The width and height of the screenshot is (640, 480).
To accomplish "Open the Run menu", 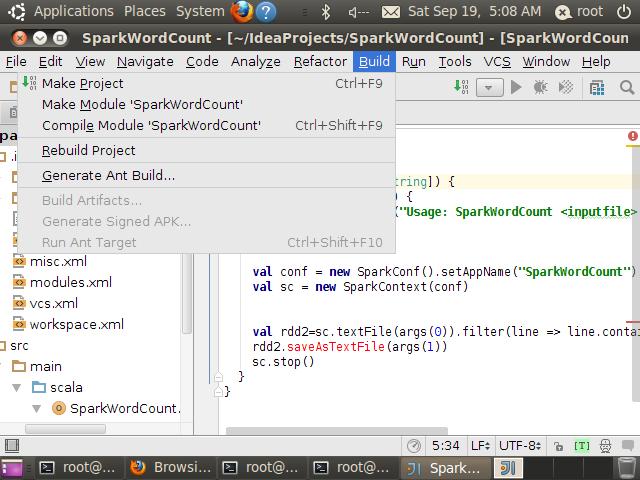I will (x=413, y=62).
